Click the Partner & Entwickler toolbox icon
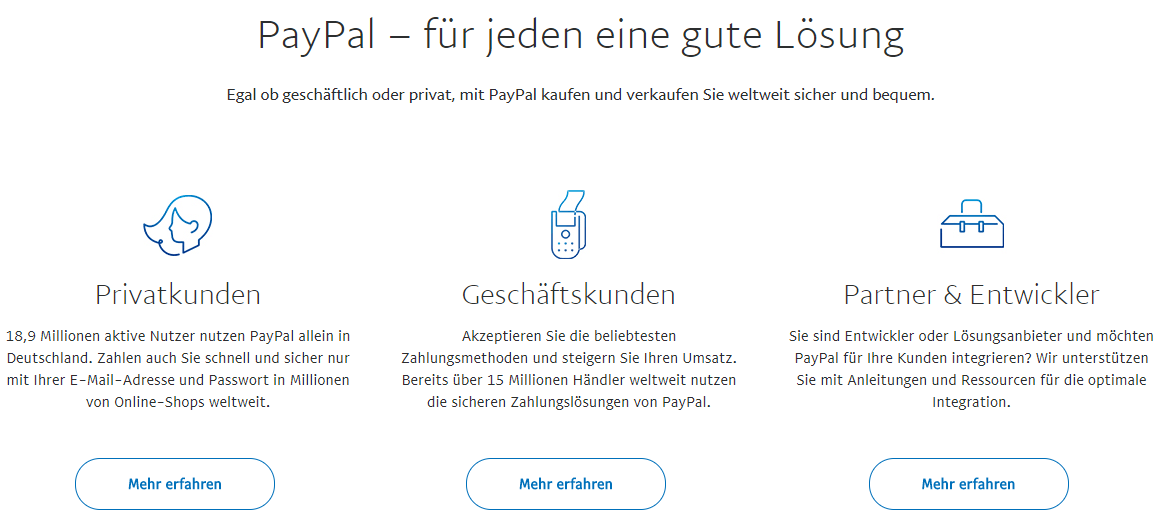The height and width of the screenshot is (519, 1161). click(x=971, y=226)
